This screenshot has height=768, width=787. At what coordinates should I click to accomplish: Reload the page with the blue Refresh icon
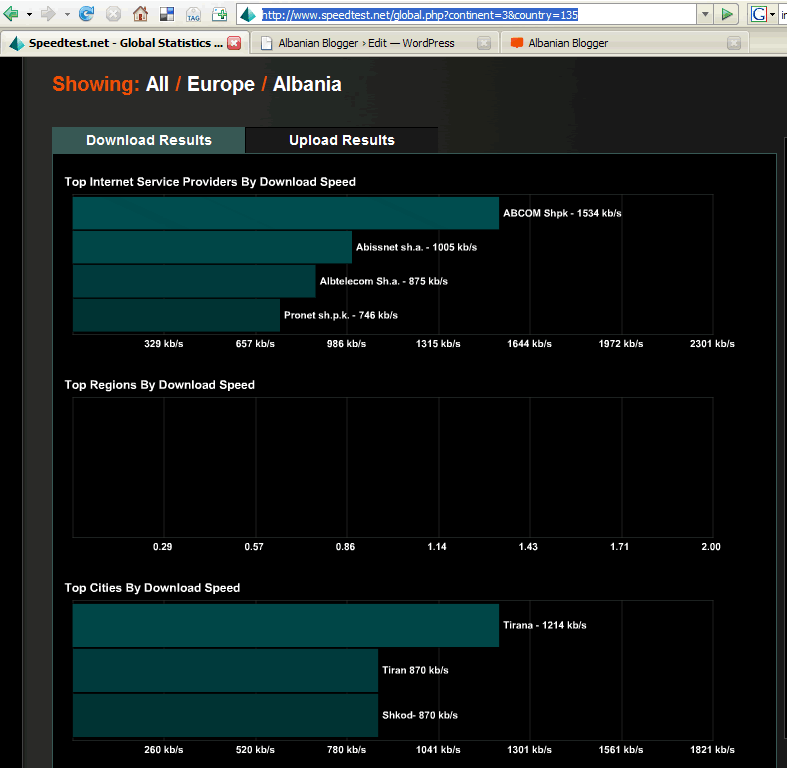click(86, 14)
